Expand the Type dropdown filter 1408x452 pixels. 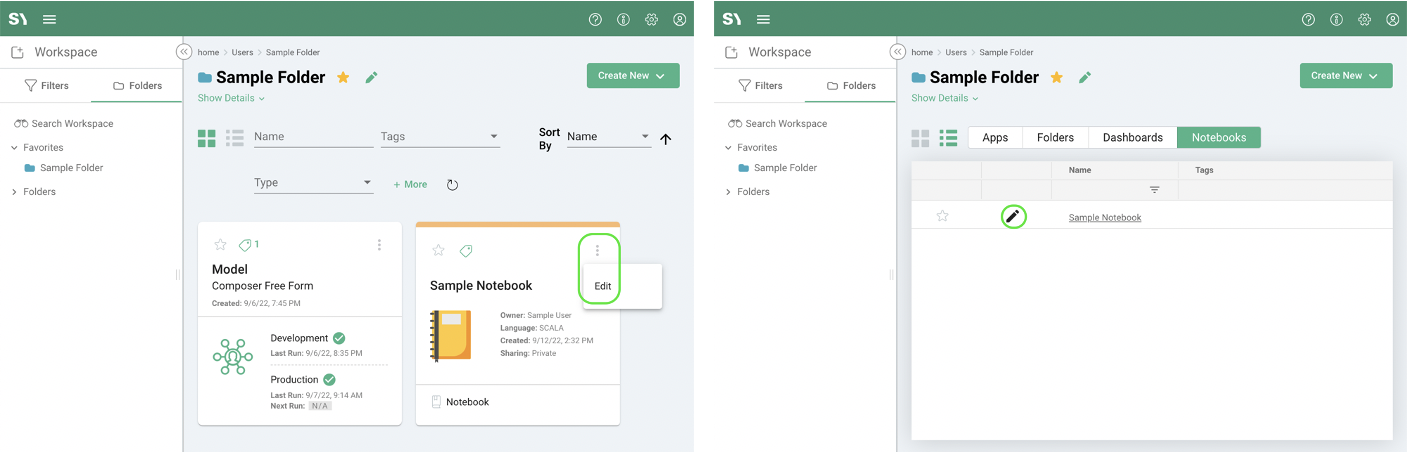[313, 183]
